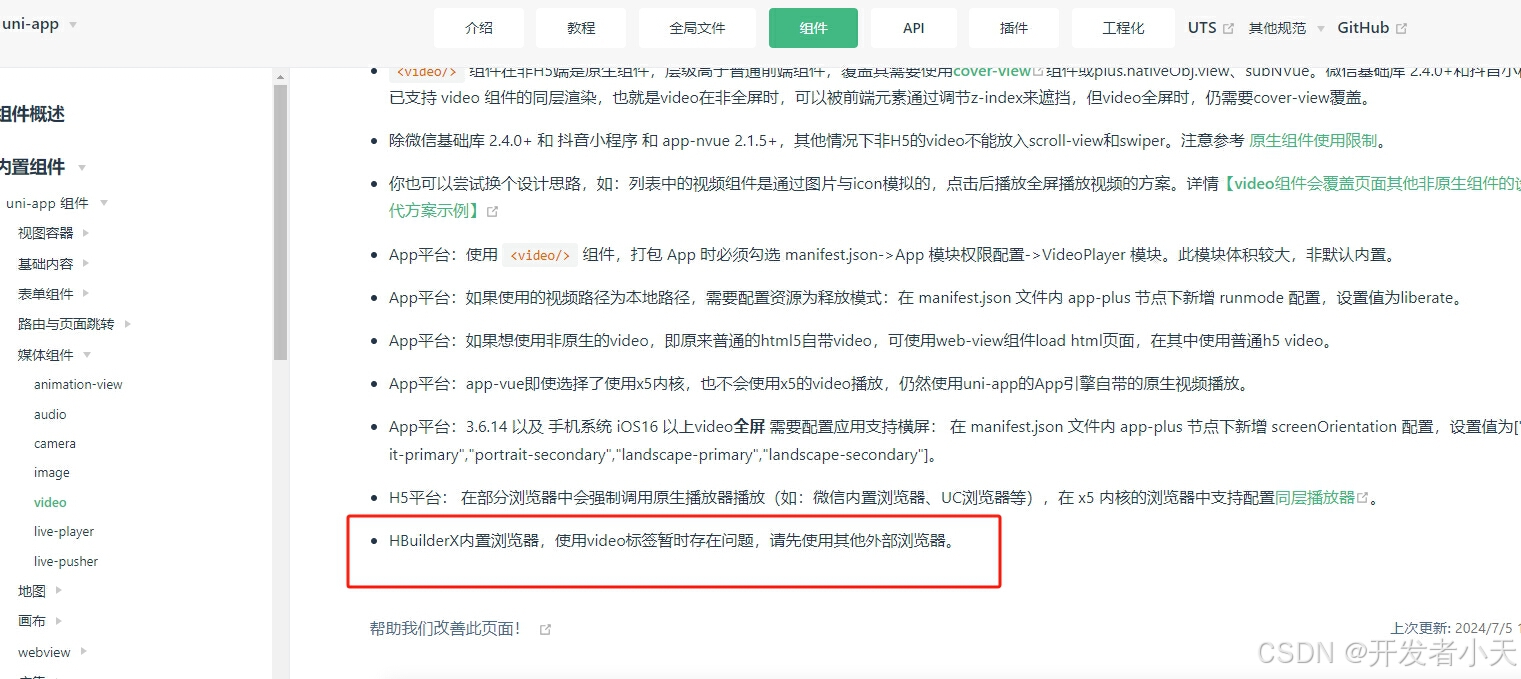
Task: Expand the webview tree arrow
Action: [x=84, y=652]
